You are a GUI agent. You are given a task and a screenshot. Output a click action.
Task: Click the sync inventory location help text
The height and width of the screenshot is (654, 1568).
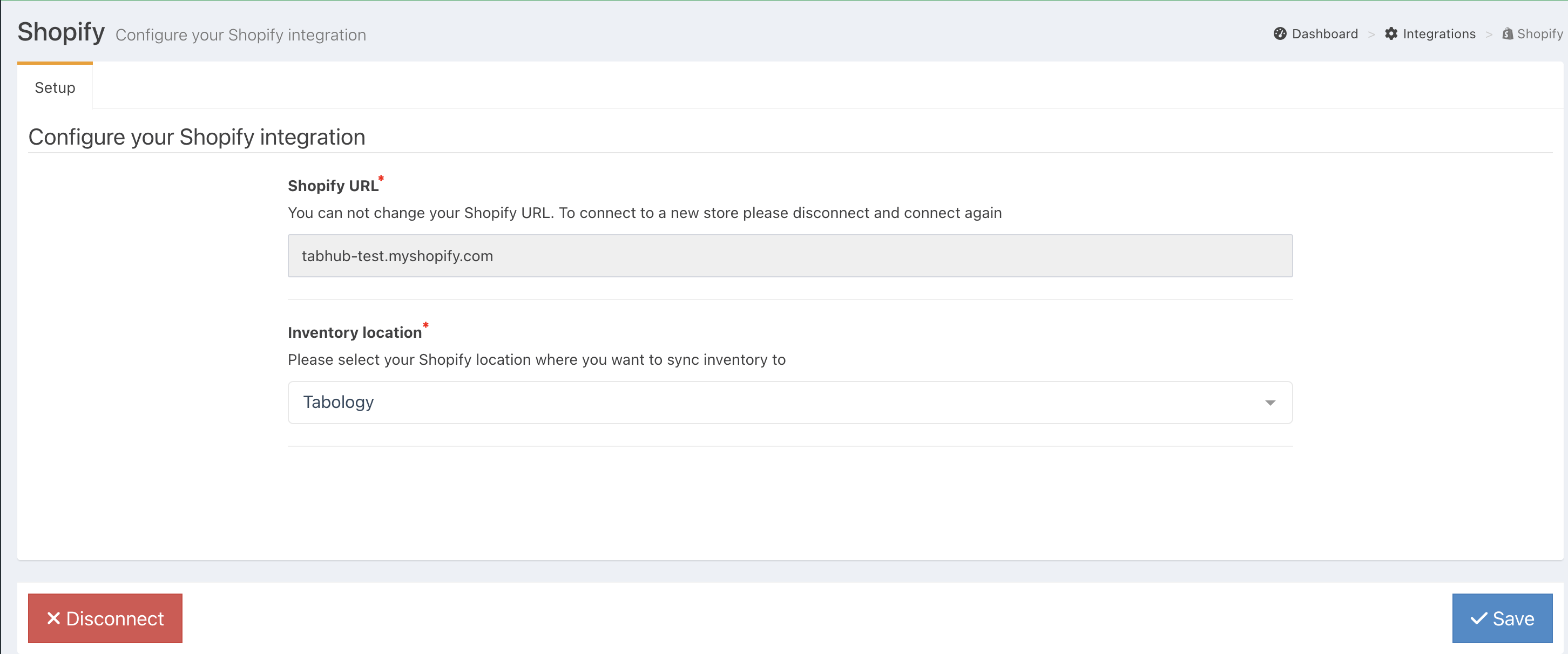536,359
